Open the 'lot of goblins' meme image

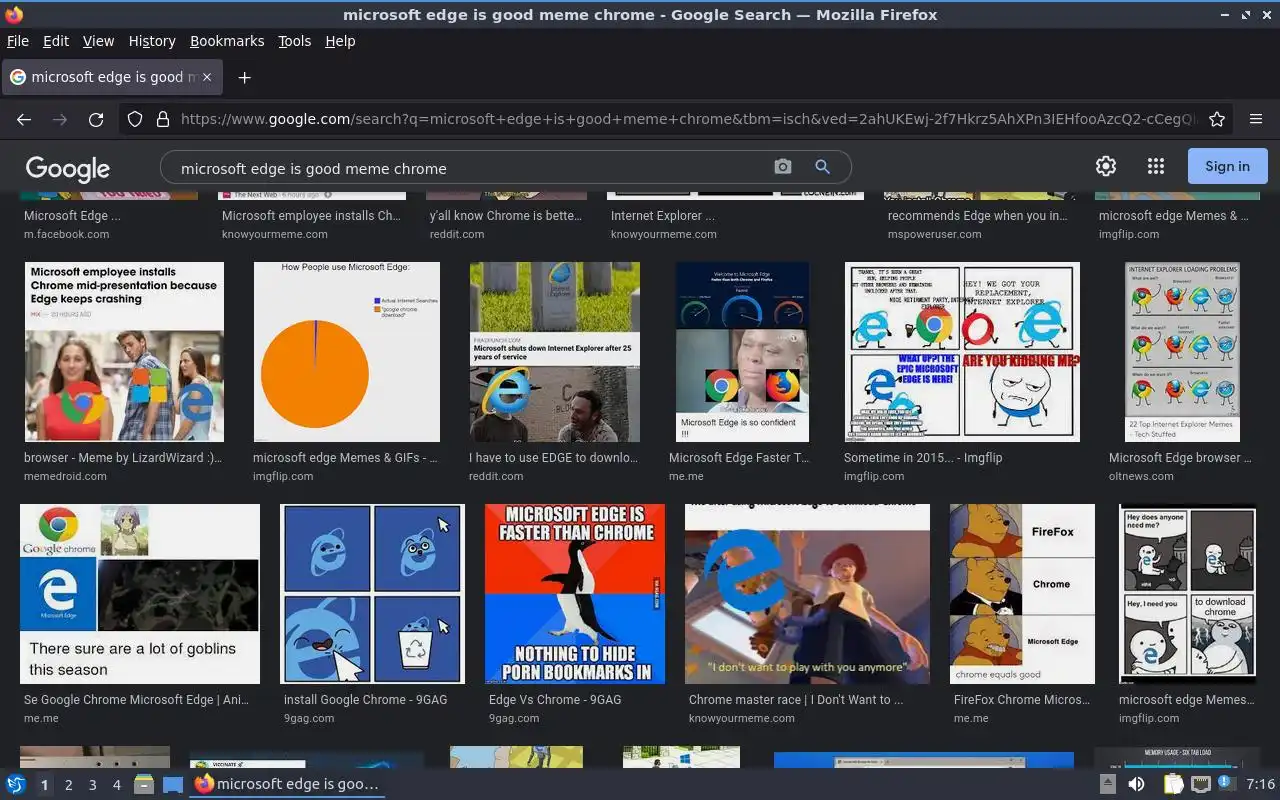[x=140, y=594]
